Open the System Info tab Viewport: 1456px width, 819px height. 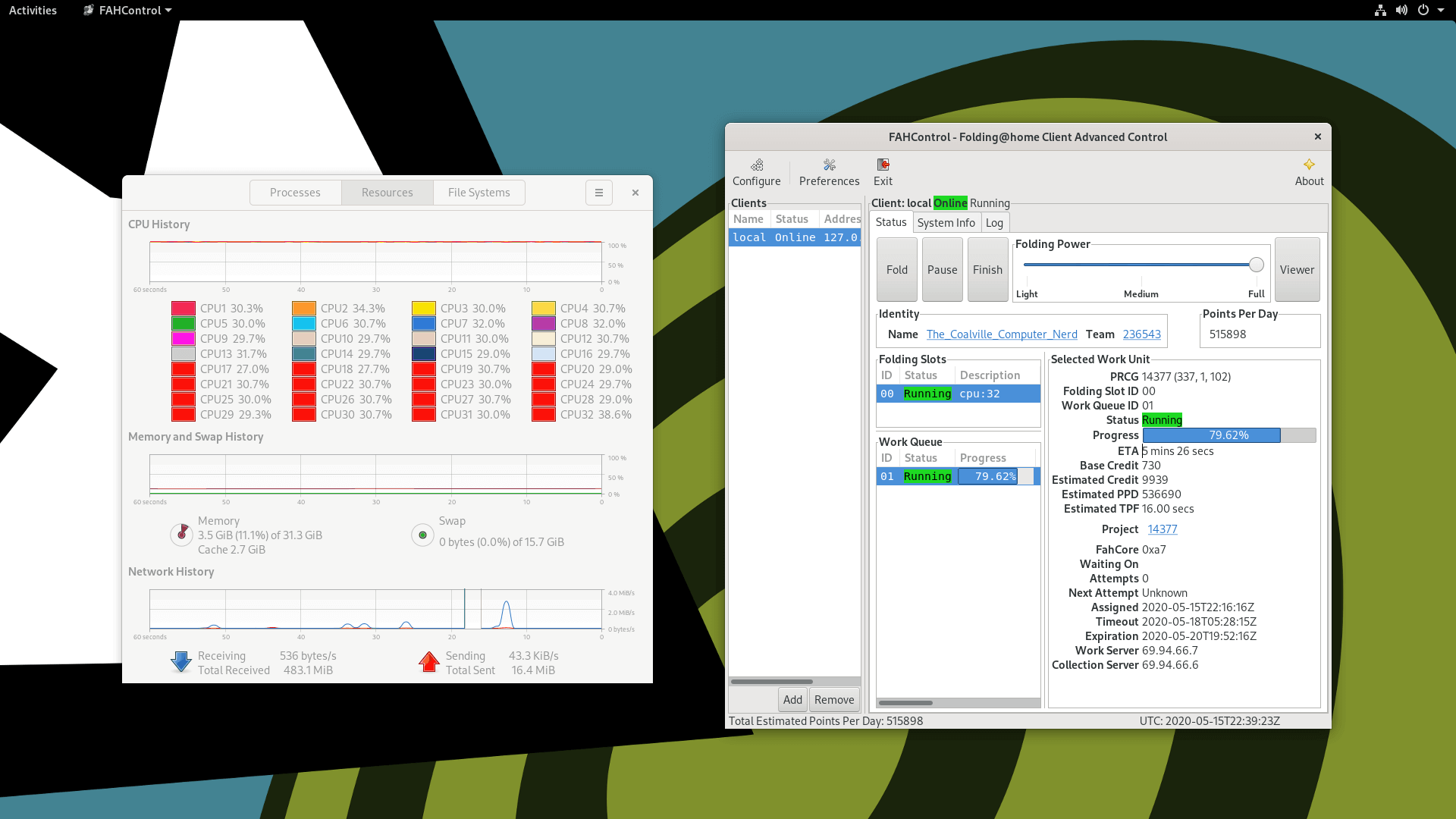[x=946, y=223]
